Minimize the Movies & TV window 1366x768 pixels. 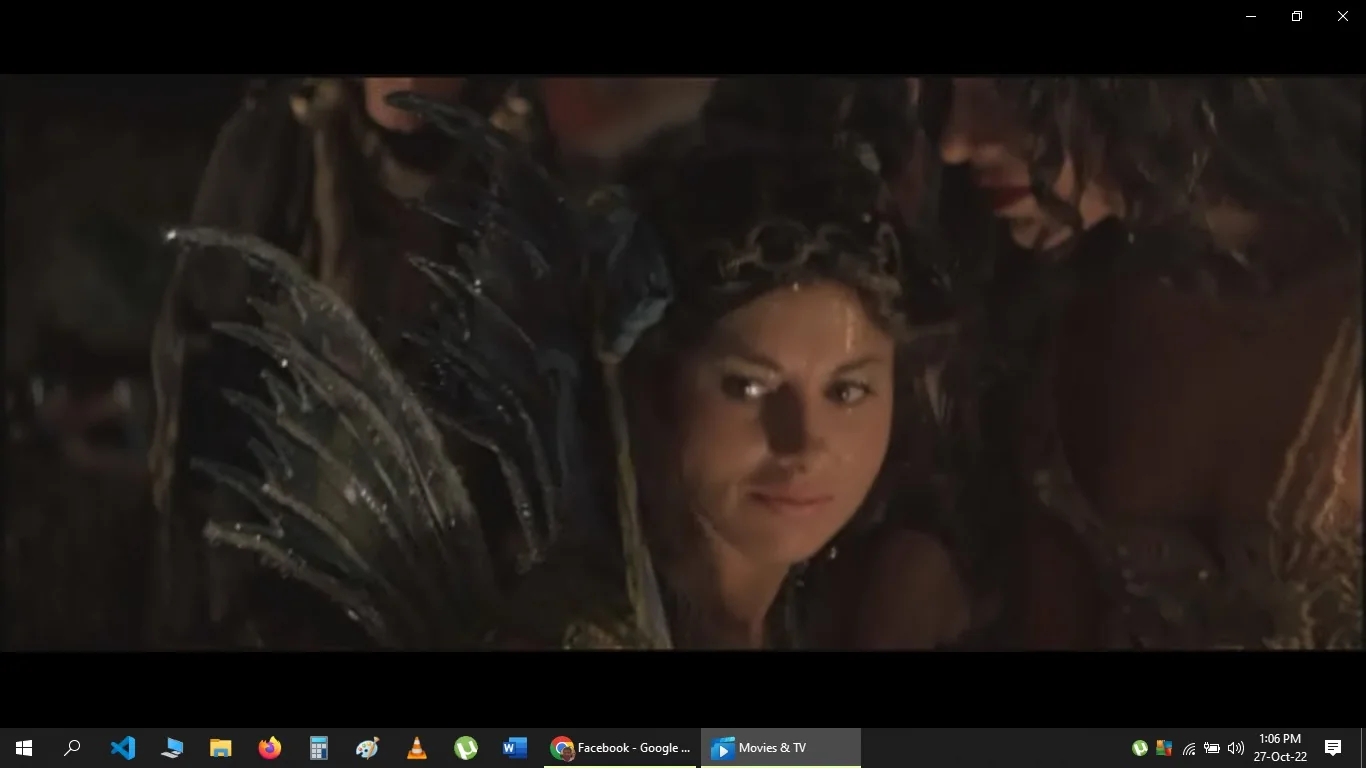1251,16
